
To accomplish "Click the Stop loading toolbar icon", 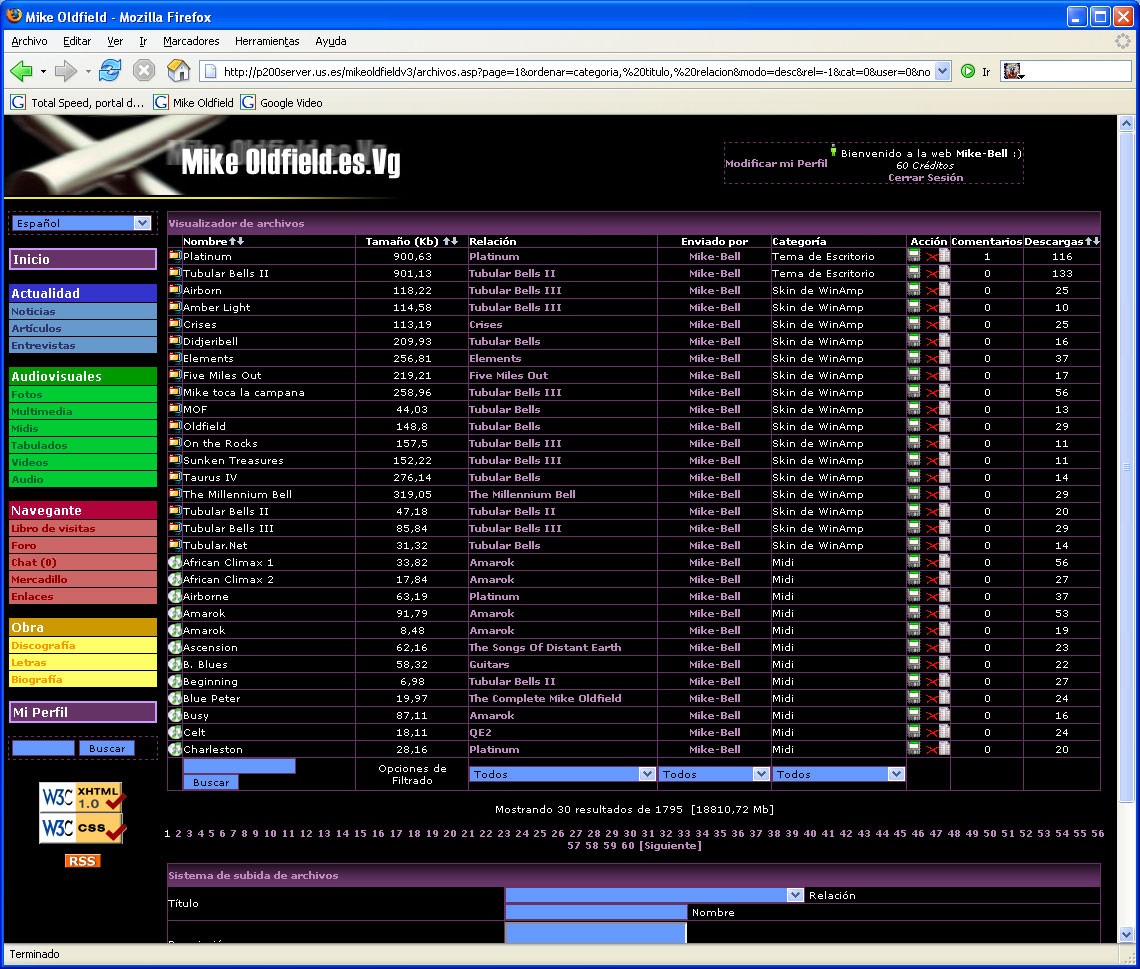I will 144,71.
